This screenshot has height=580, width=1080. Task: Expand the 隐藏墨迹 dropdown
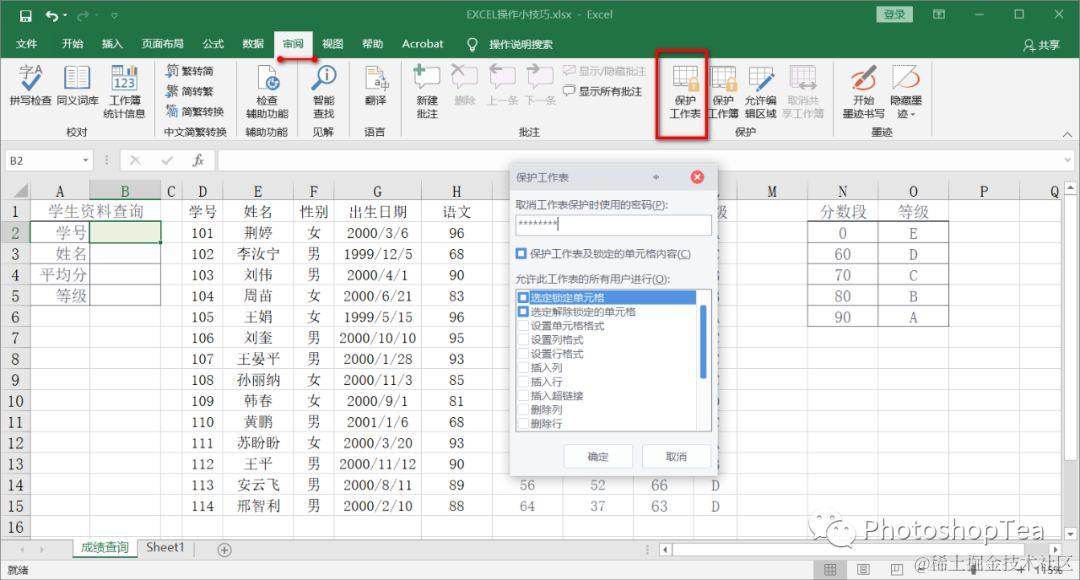[x=913, y=115]
